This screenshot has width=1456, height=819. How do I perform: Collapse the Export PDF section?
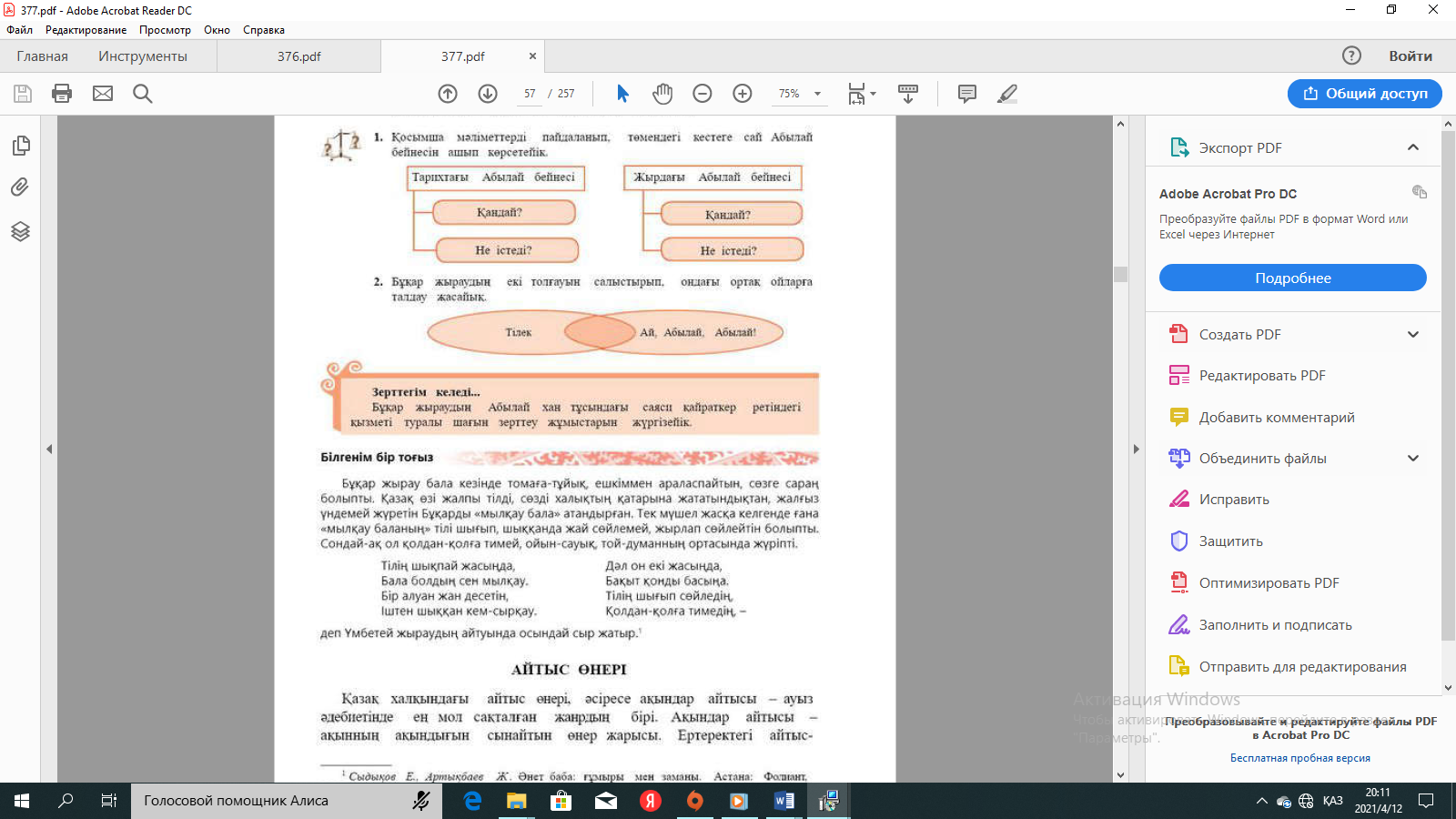click(1413, 147)
